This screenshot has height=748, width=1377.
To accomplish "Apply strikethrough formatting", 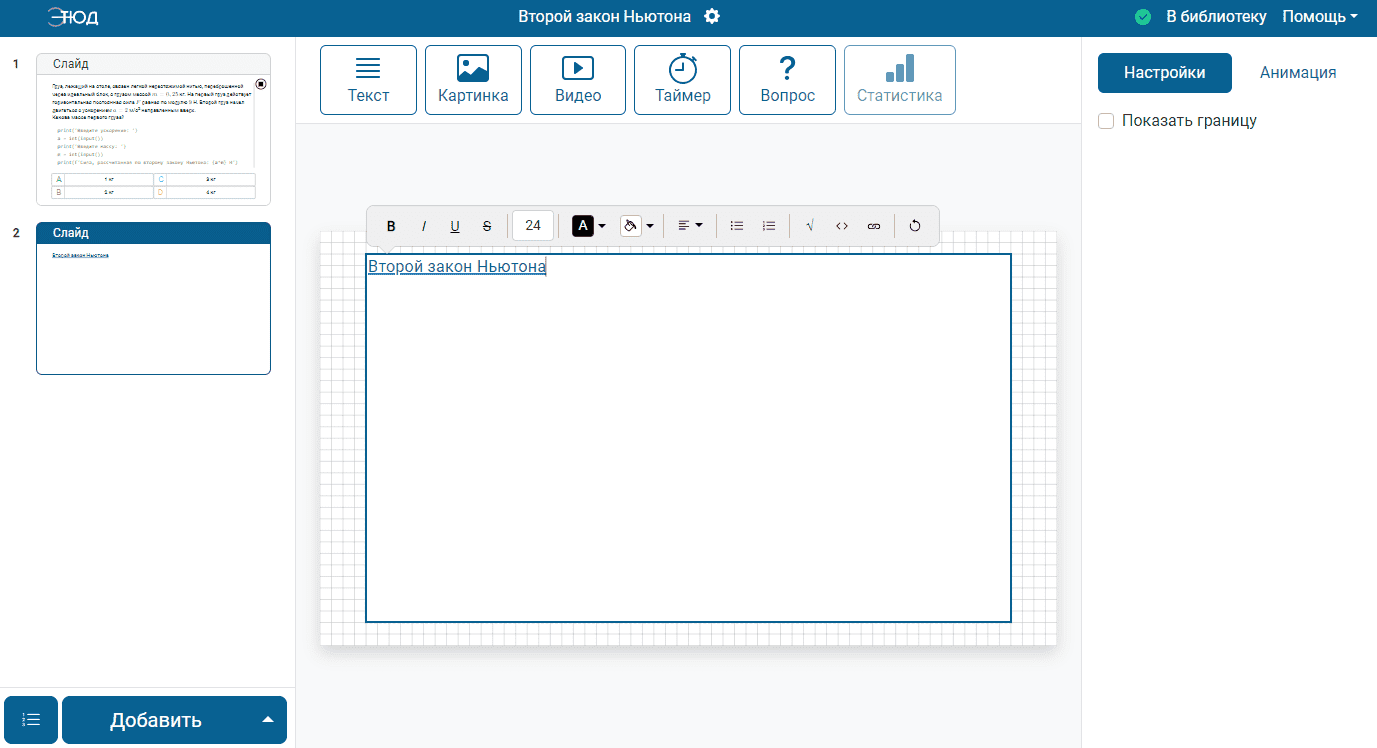I will [x=487, y=226].
